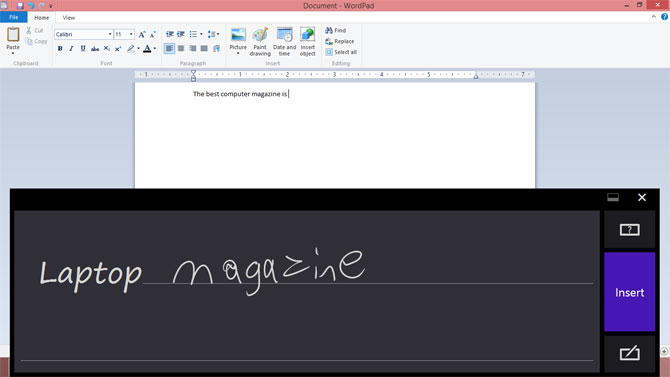
Task: Click Save in quick access toolbar
Action: tap(20, 6)
